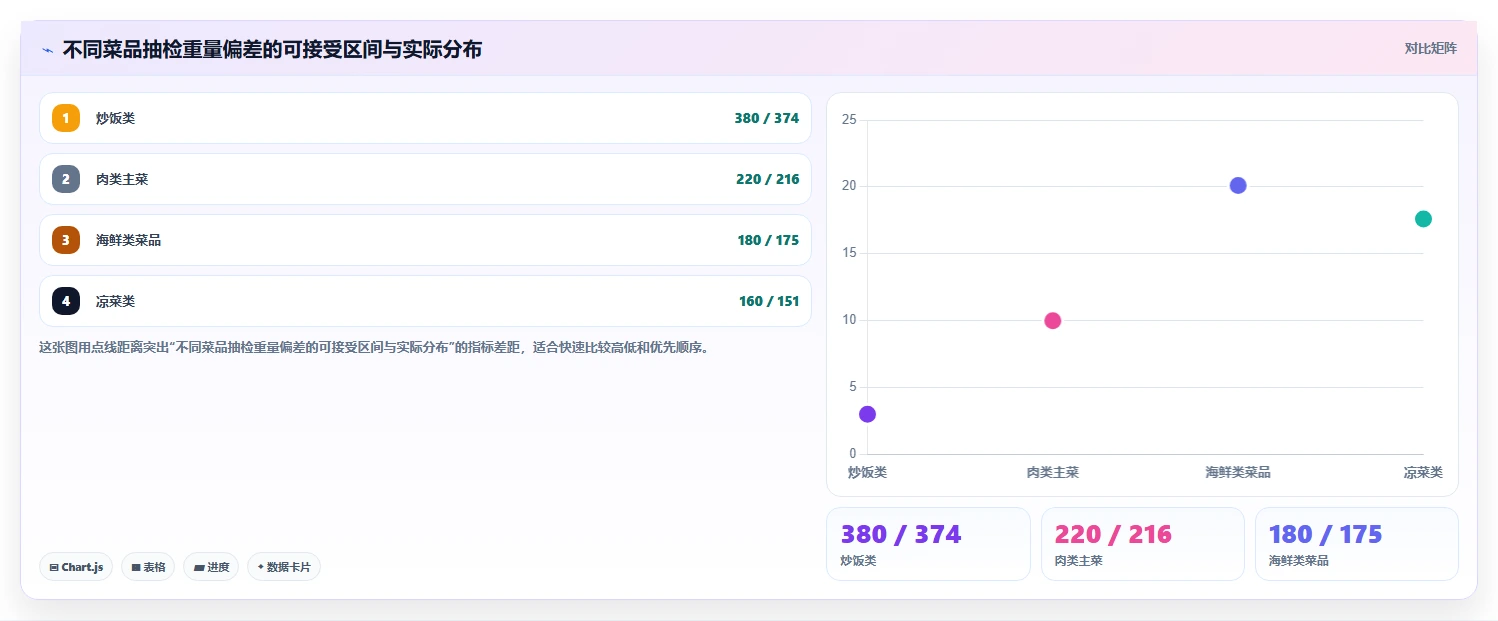
Task: Click the 数据卡片 tag chip
Action: [284, 567]
